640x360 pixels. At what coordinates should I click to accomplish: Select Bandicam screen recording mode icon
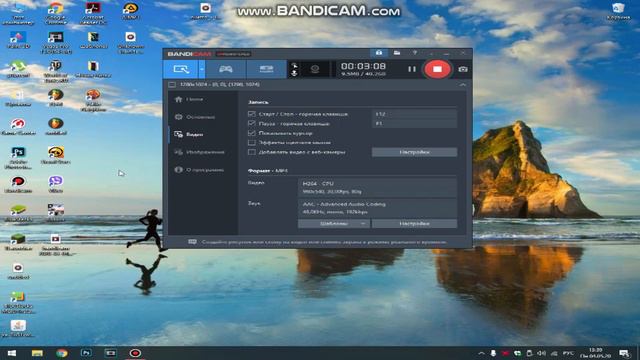(181, 69)
